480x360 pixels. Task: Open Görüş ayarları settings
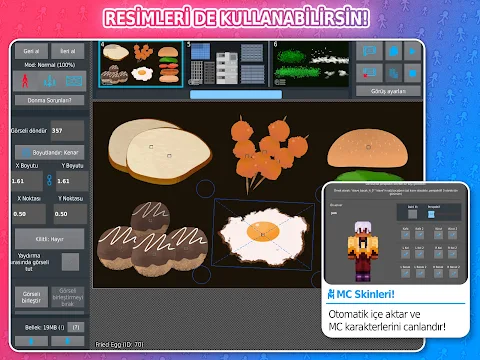coord(388,91)
